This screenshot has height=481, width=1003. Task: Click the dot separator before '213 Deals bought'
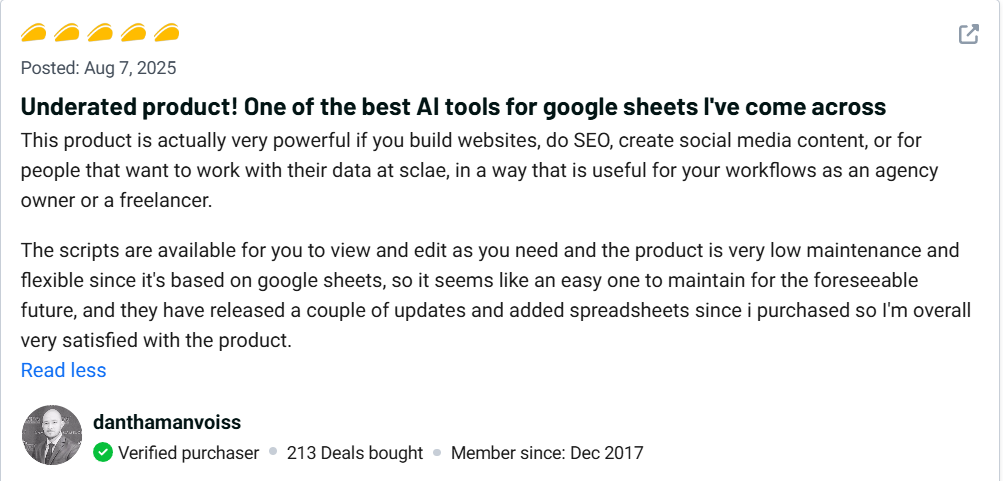click(272, 453)
